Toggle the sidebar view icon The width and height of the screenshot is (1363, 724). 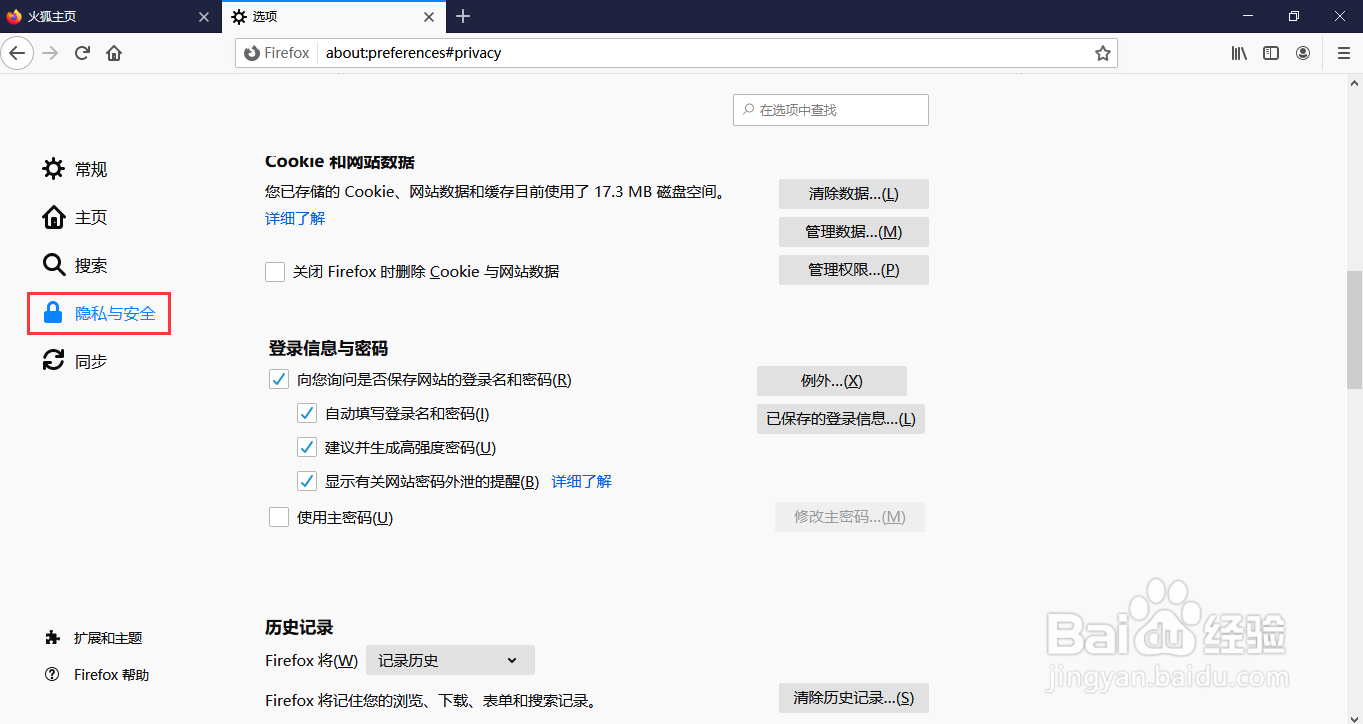(1271, 53)
